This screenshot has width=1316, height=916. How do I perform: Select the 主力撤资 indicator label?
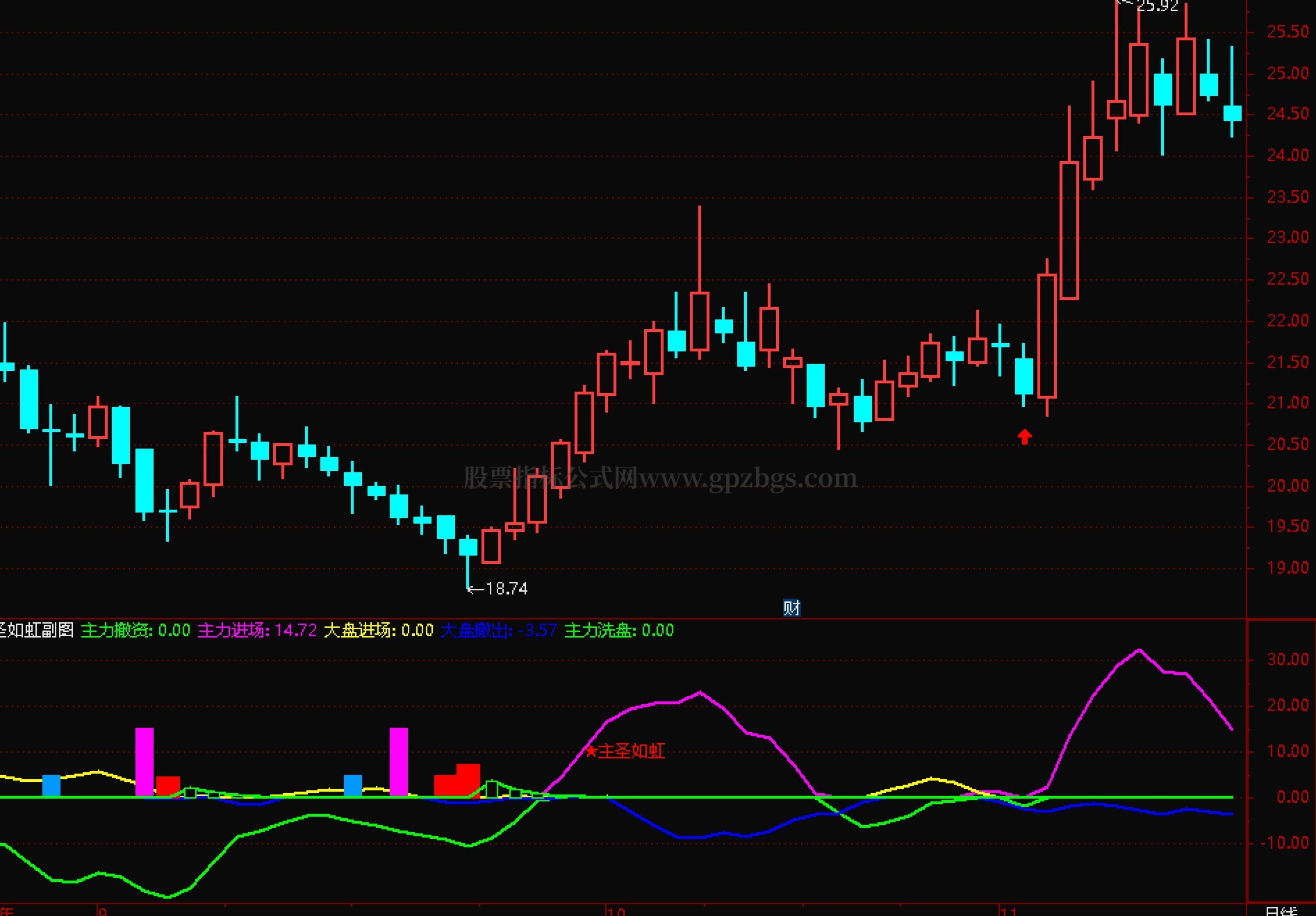pos(135,631)
